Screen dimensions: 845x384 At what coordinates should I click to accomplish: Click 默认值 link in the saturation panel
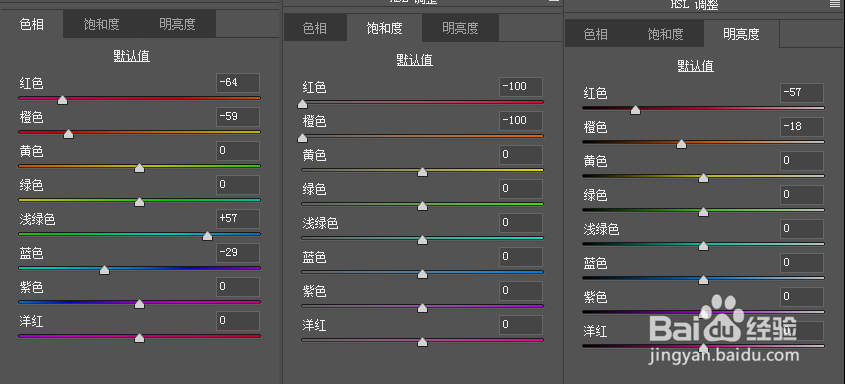414,60
